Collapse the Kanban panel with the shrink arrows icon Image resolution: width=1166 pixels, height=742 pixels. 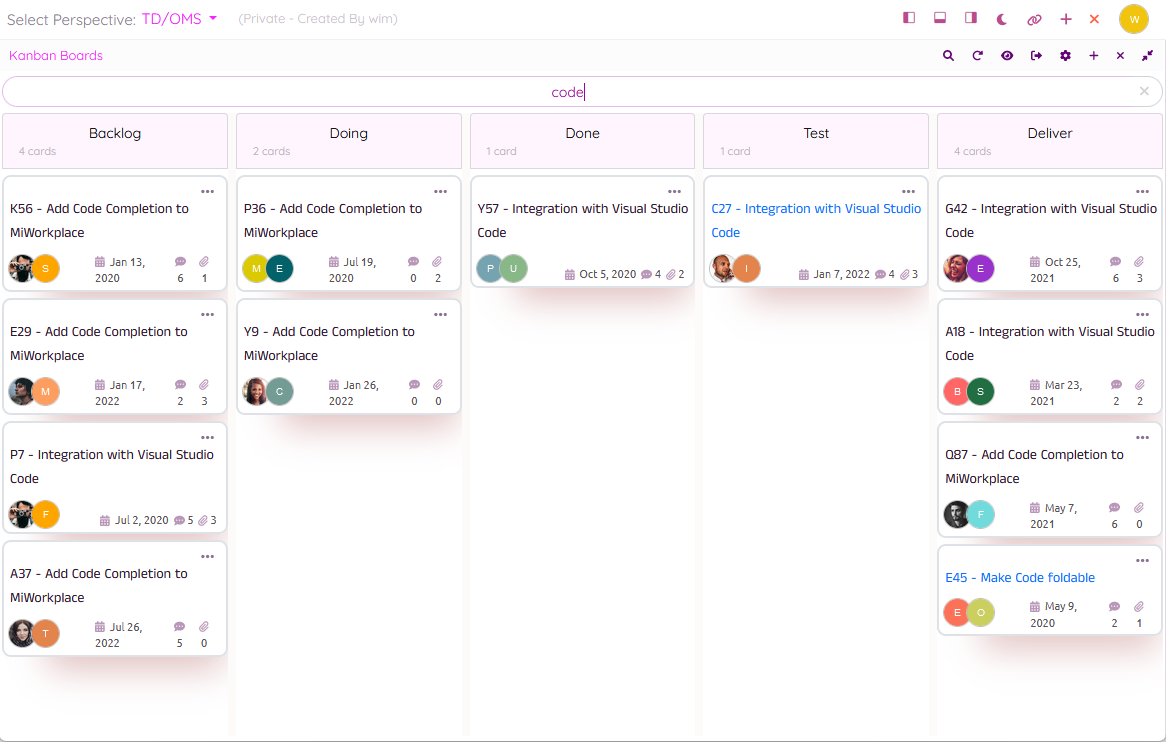click(x=1147, y=56)
